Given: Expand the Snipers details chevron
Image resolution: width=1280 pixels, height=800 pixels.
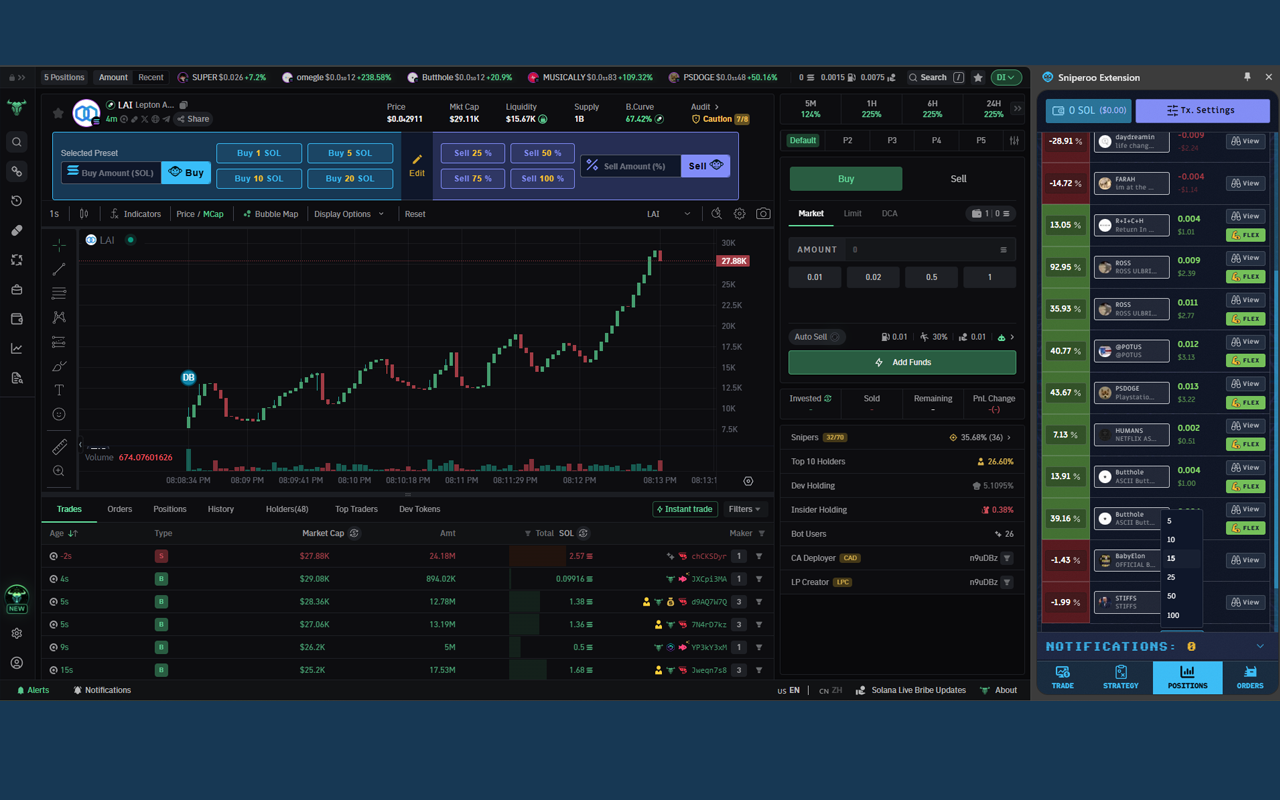Looking at the screenshot, I should pyautogui.click(x=1009, y=437).
